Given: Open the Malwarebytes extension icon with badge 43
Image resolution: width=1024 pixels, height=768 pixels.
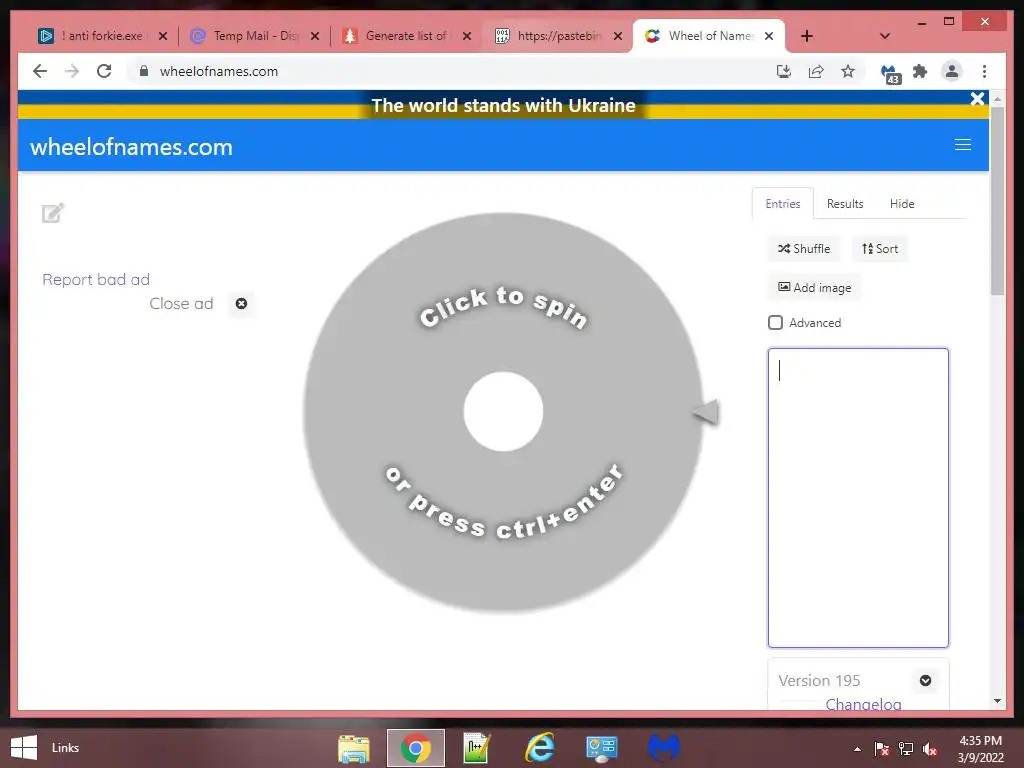Looking at the screenshot, I should 890,73.
